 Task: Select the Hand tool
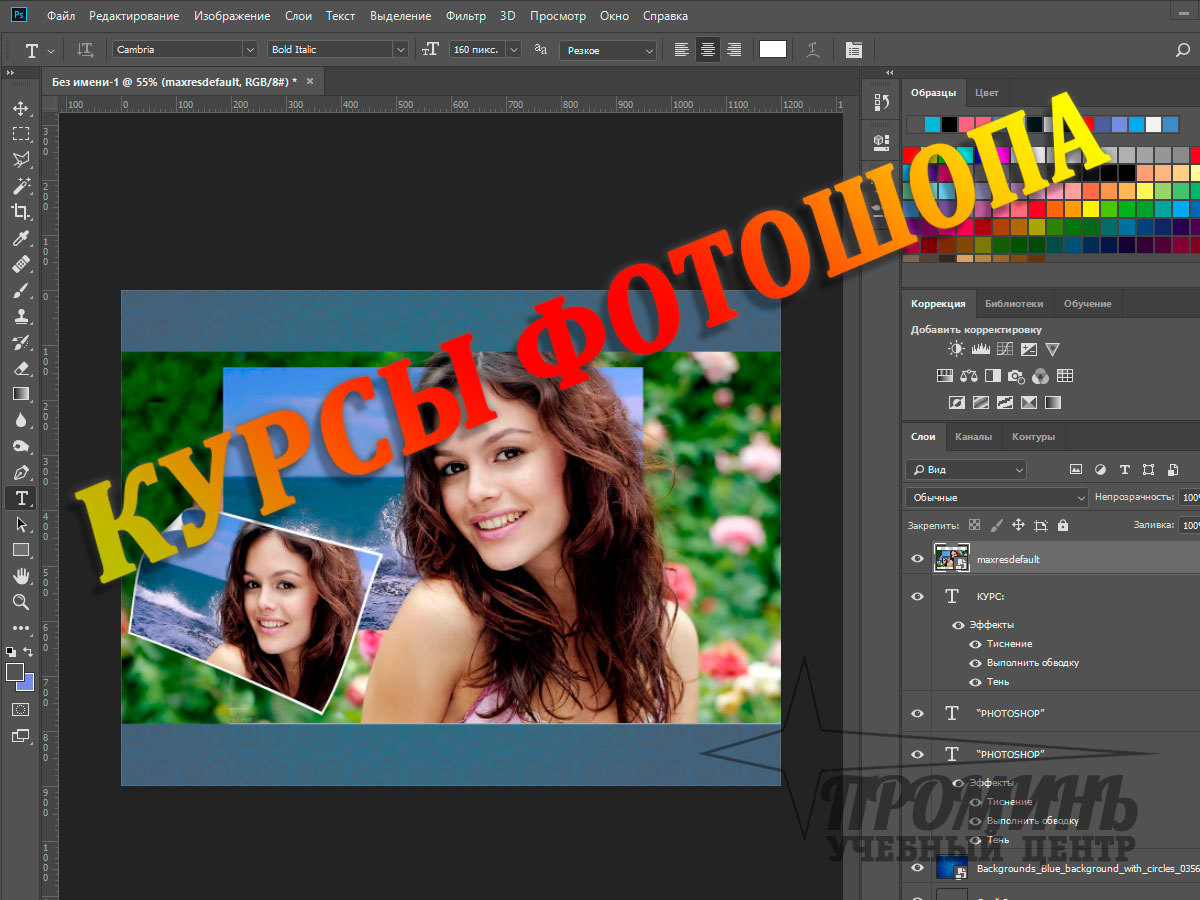pyautogui.click(x=21, y=576)
